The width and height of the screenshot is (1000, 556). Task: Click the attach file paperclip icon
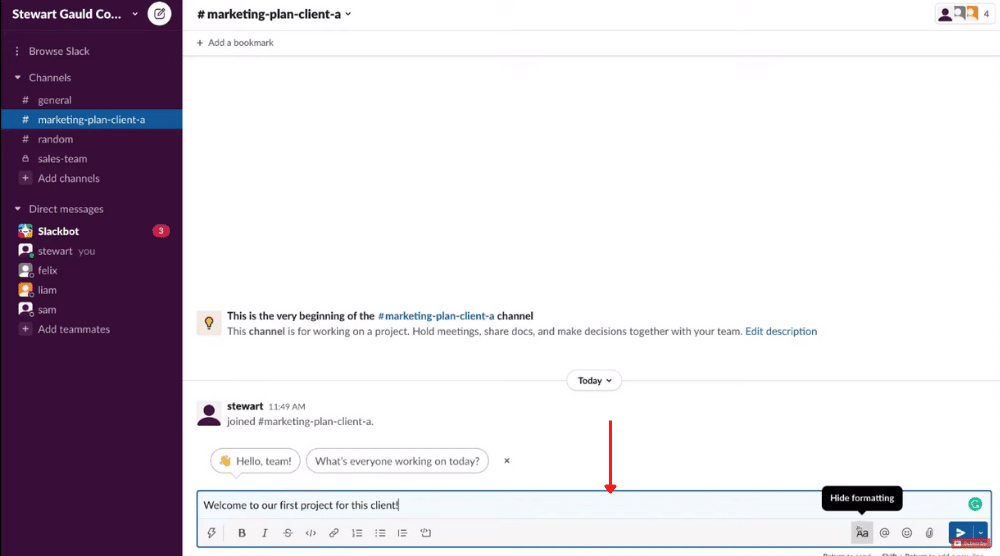[930, 533]
